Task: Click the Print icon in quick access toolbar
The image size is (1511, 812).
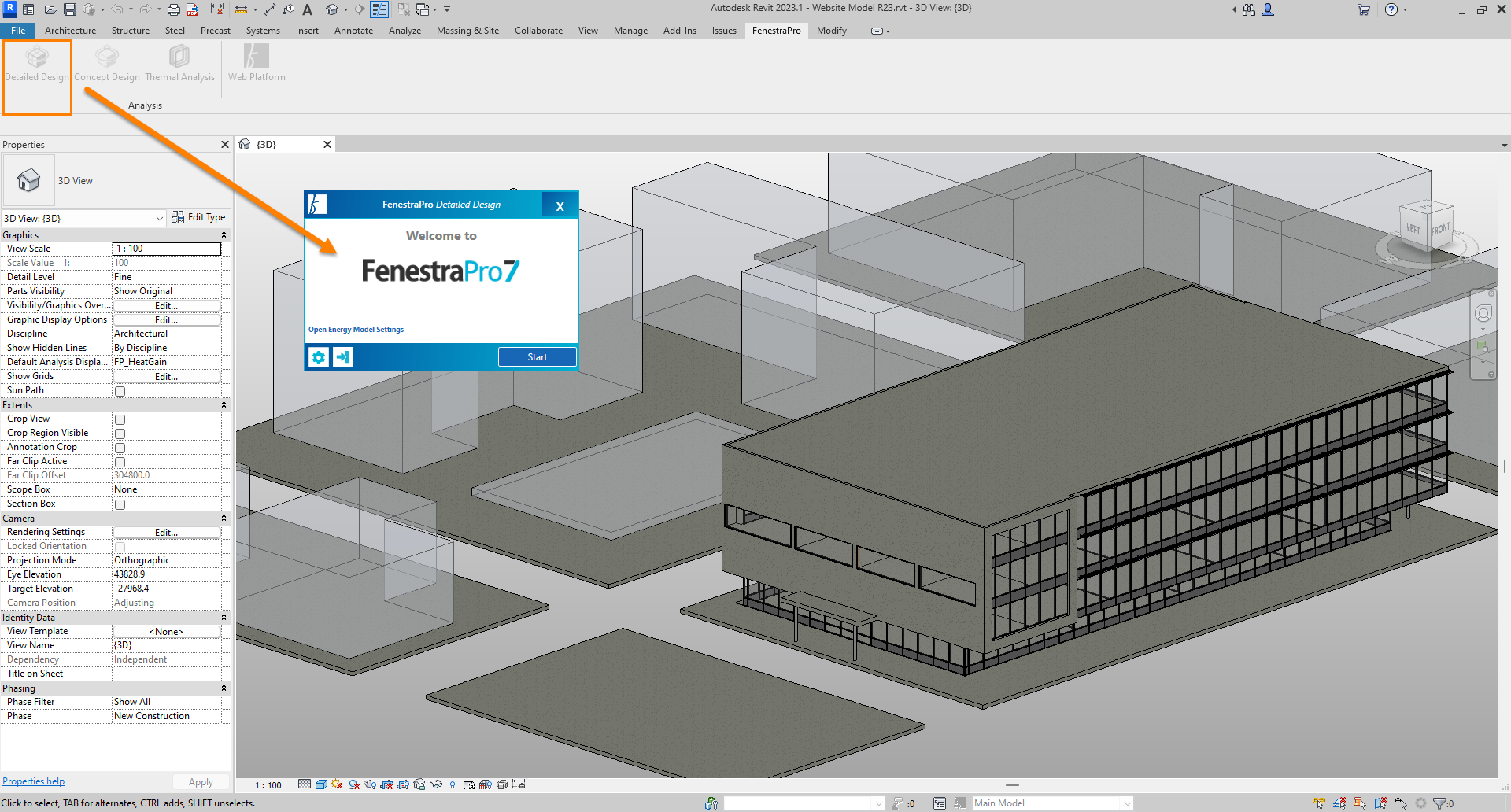Action: point(174,9)
